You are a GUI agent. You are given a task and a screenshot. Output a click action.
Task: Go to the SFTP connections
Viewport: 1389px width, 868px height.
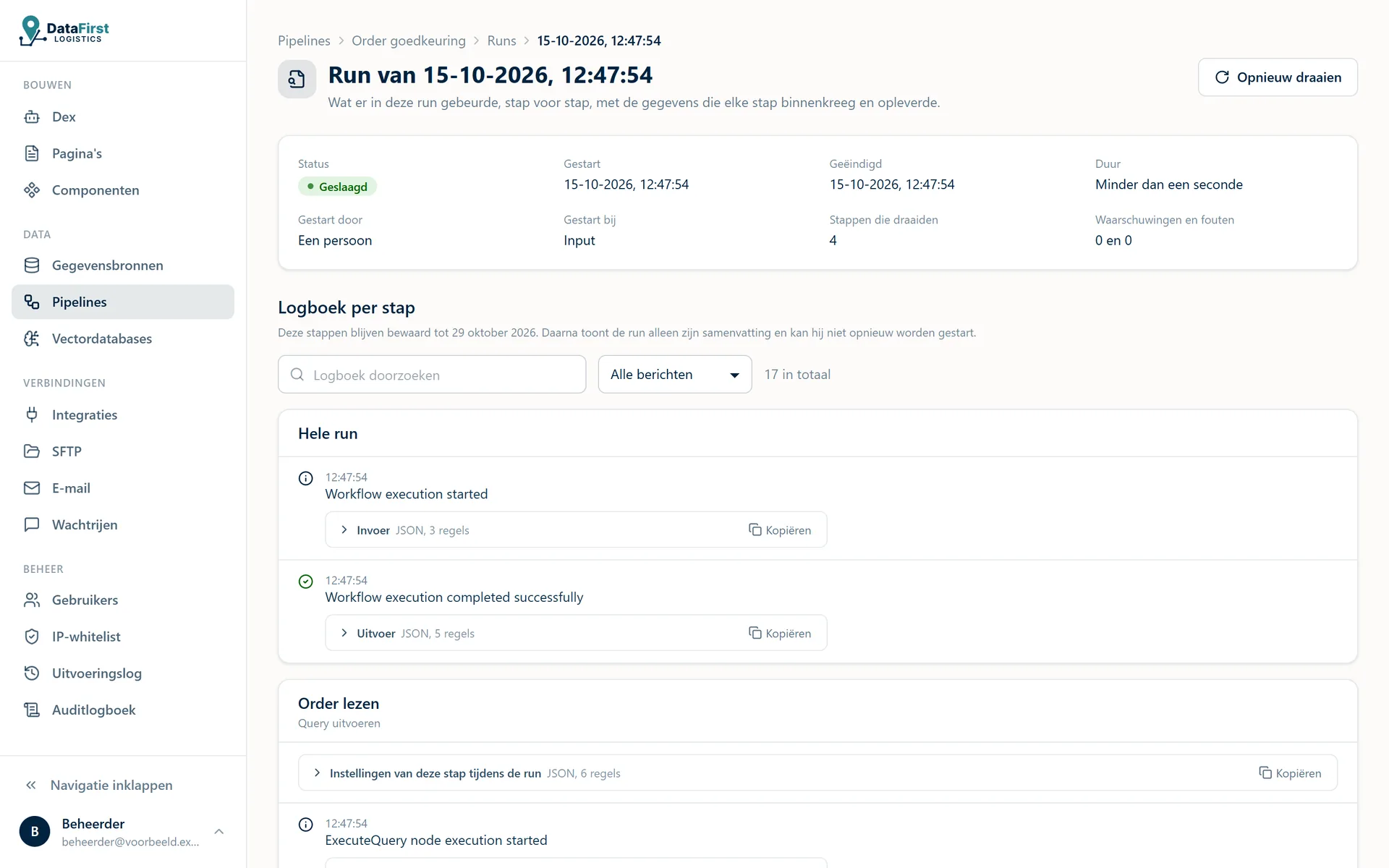pos(123,451)
